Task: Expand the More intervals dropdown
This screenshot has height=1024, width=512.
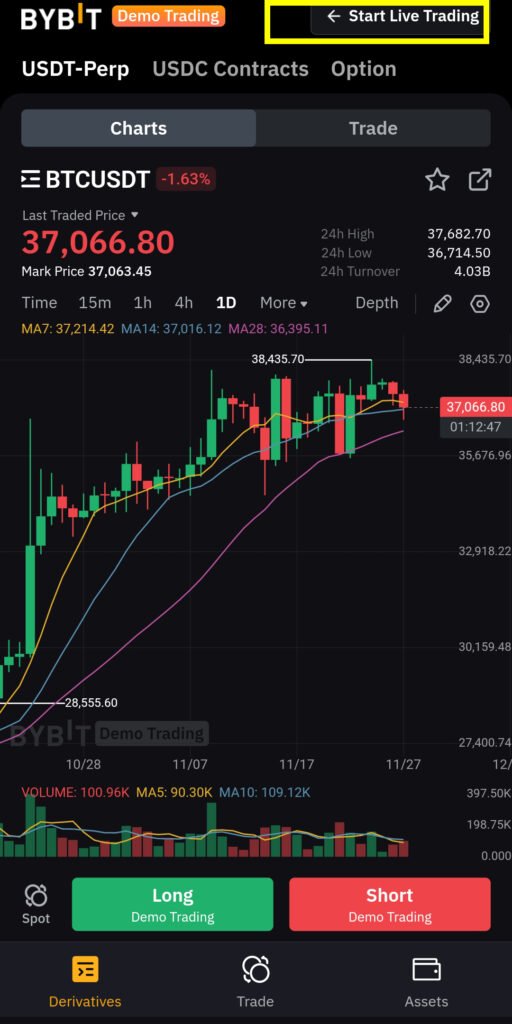Action: click(283, 303)
